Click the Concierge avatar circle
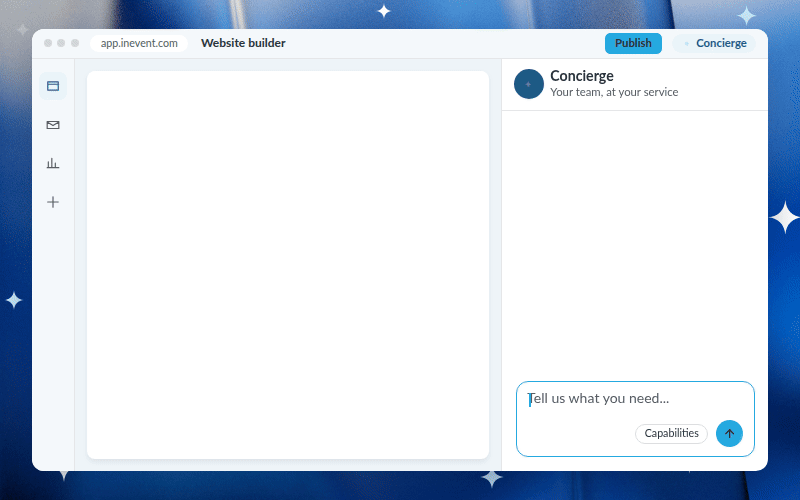Viewport: 800px width, 500px height. [529, 84]
